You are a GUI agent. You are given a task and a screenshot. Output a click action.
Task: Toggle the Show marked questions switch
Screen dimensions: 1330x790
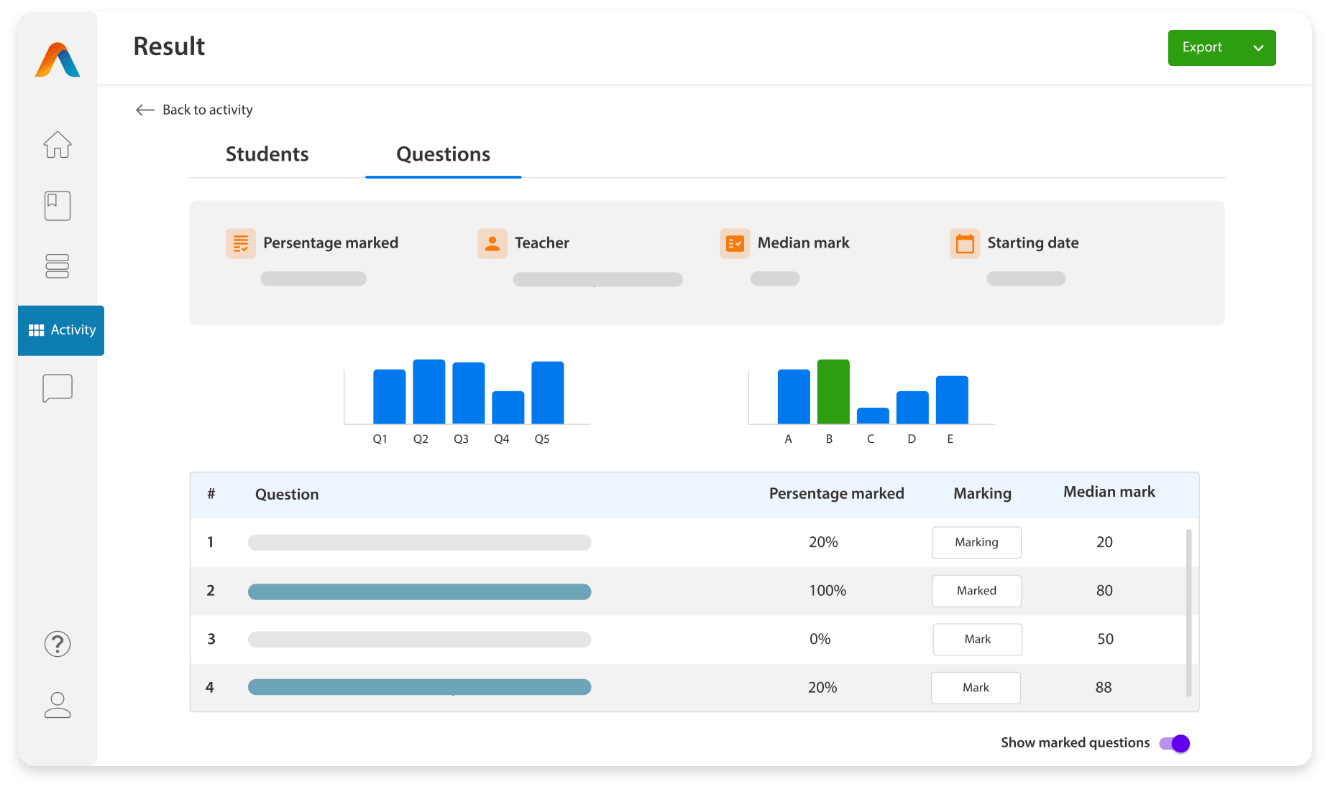tap(1174, 743)
